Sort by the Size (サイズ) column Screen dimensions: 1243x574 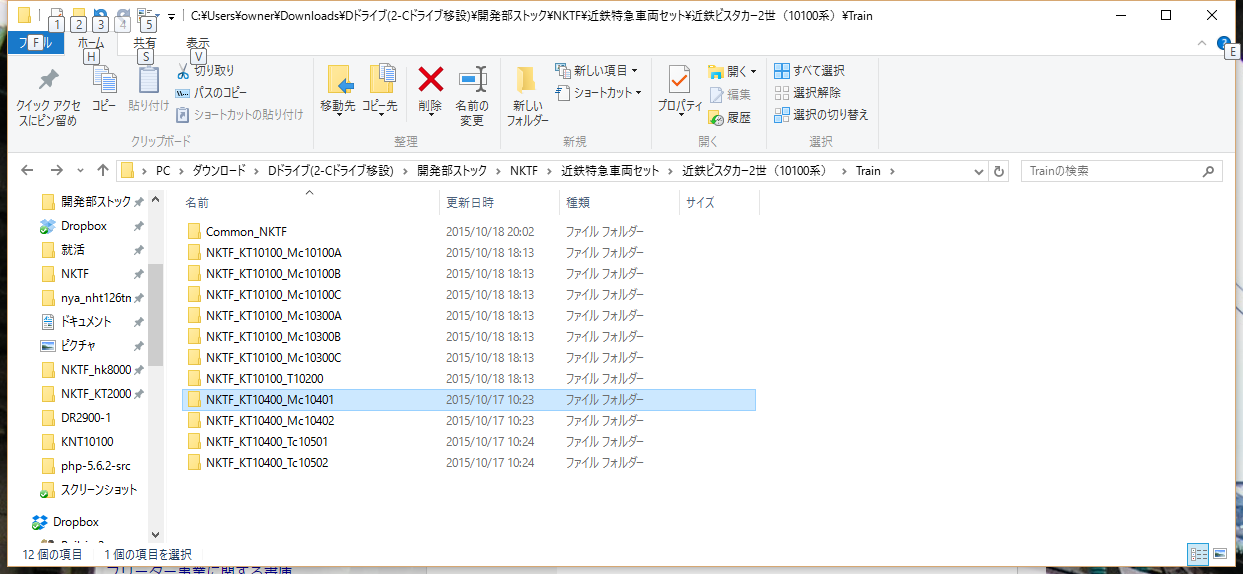pyautogui.click(x=720, y=202)
